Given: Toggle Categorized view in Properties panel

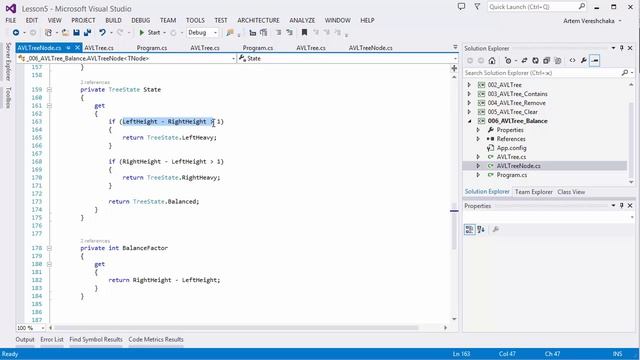Looking at the screenshot, I should (469, 229).
